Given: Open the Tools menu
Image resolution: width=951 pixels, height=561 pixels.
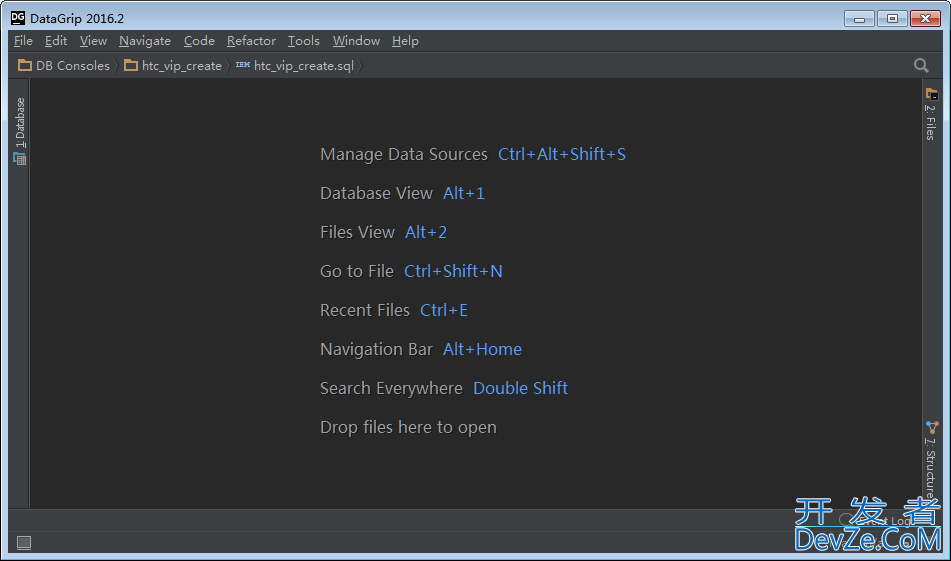Looking at the screenshot, I should (303, 41).
